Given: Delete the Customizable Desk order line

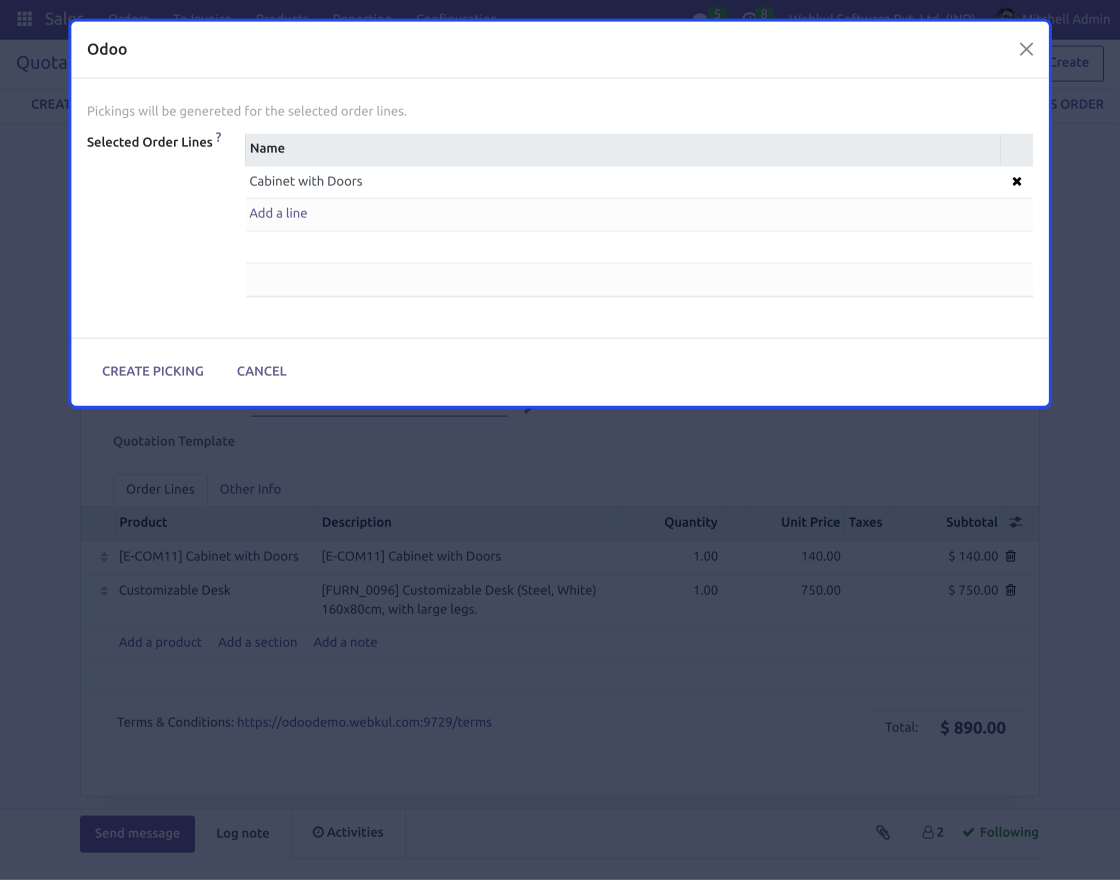Looking at the screenshot, I should (1011, 590).
